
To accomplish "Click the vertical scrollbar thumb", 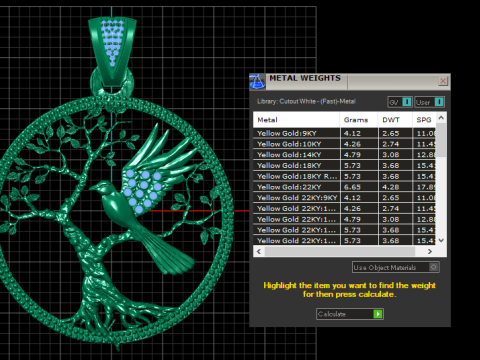I will point(441,140).
